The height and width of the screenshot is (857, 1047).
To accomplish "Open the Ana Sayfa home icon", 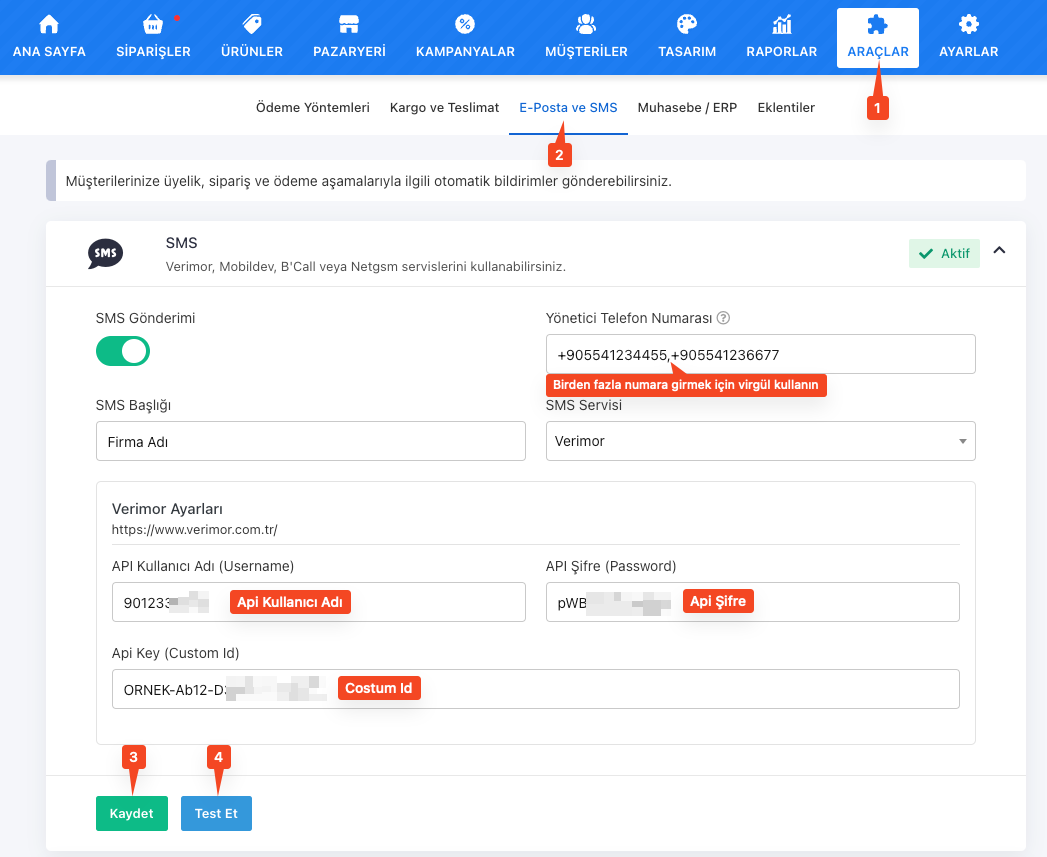I will click(48, 25).
